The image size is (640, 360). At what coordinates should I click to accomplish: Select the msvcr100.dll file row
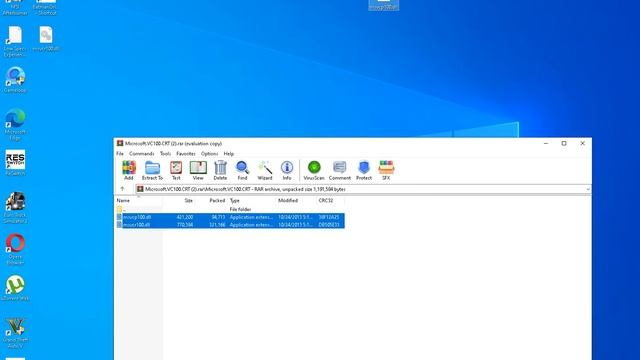tap(230, 225)
